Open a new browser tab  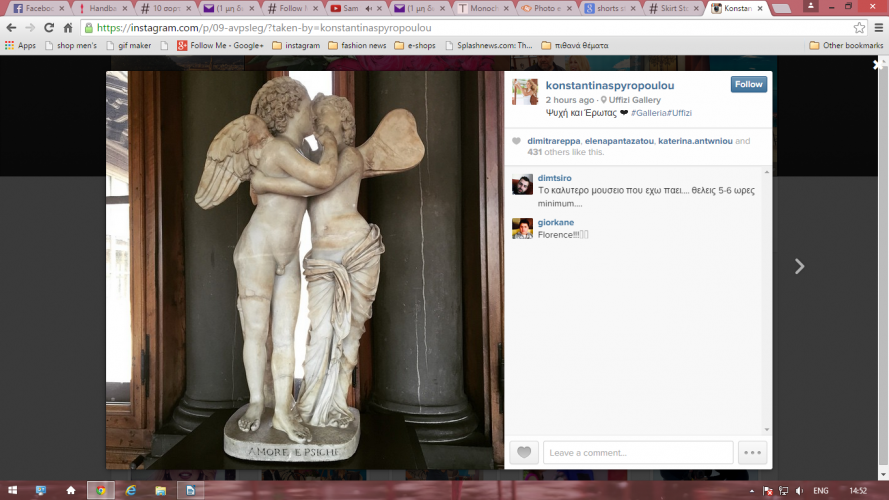coord(781,9)
